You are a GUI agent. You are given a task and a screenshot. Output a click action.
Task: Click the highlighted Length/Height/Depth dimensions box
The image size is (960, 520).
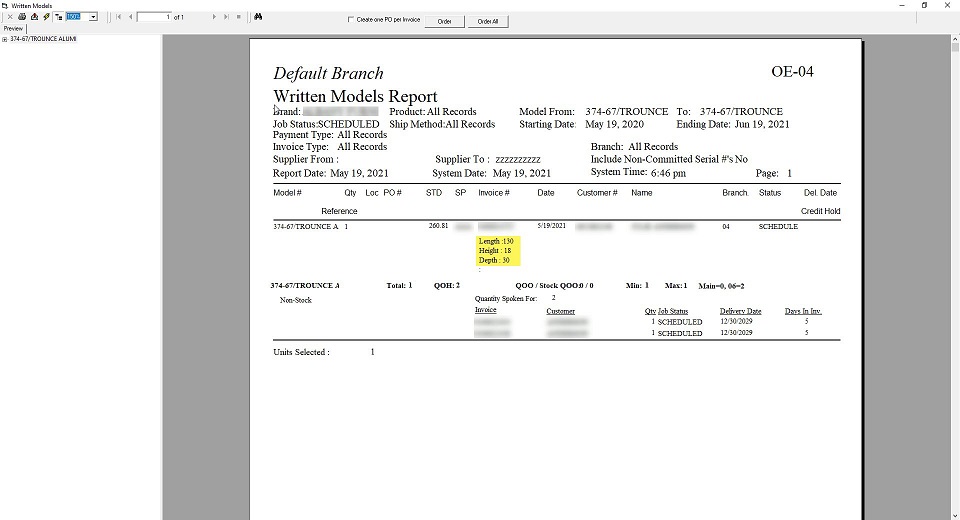[x=498, y=251]
